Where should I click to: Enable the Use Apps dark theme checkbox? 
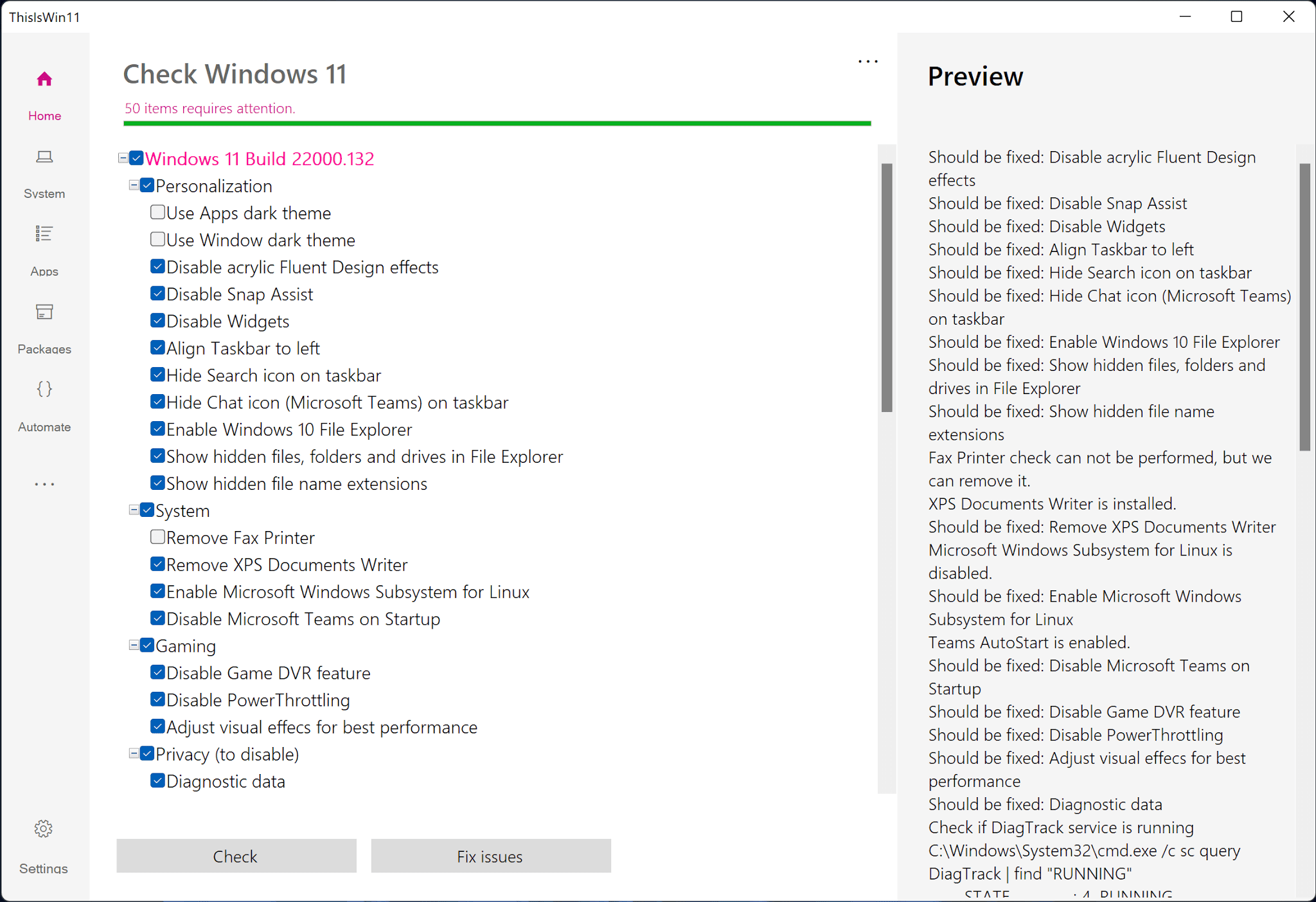[157, 212]
